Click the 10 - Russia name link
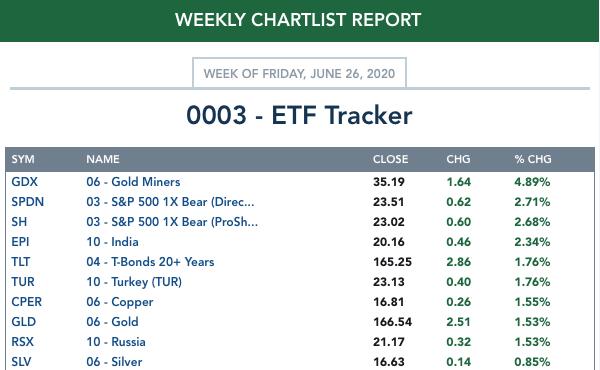The height and width of the screenshot is (370, 600). (x=116, y=342)
